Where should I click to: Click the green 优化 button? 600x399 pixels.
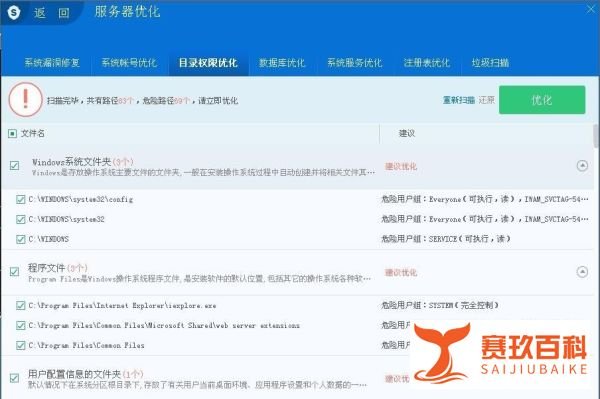(x=542, y=100)
